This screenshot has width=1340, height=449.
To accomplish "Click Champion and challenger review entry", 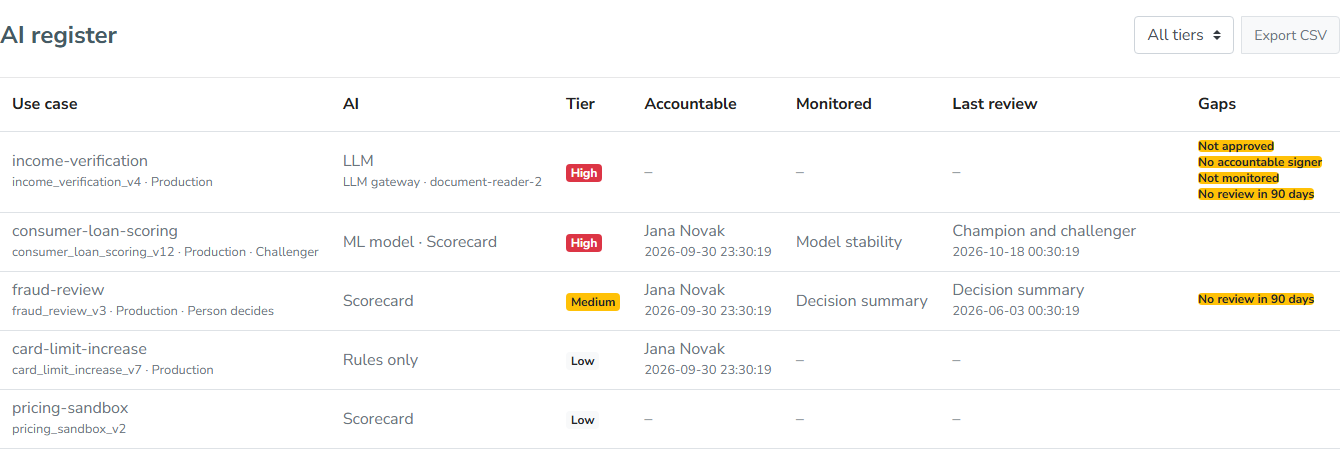I will coord(1044,231).
